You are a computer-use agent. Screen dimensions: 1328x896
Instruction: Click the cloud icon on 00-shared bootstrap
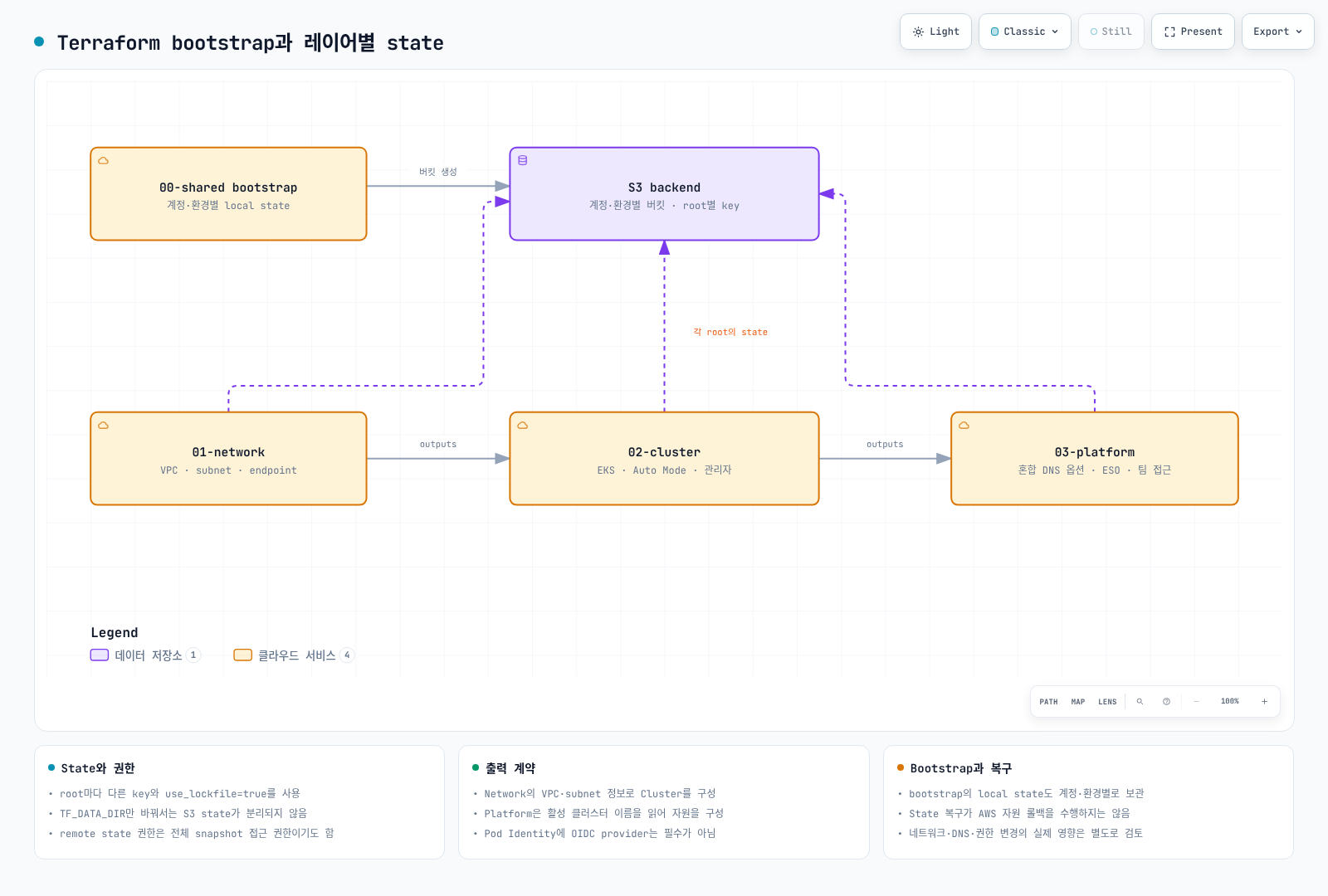pyautogui.click(x=104, y=161)
